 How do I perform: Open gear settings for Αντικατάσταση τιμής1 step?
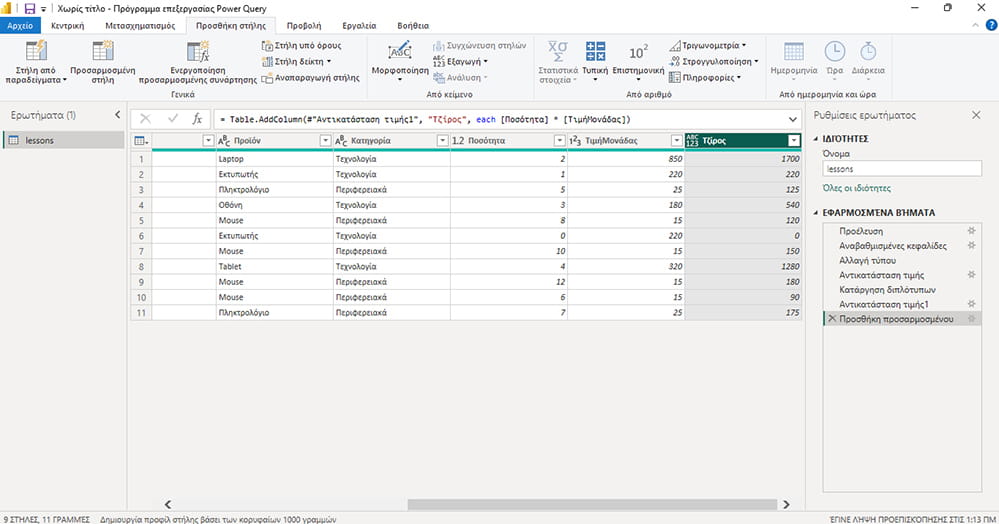click(x=971, y=304)
